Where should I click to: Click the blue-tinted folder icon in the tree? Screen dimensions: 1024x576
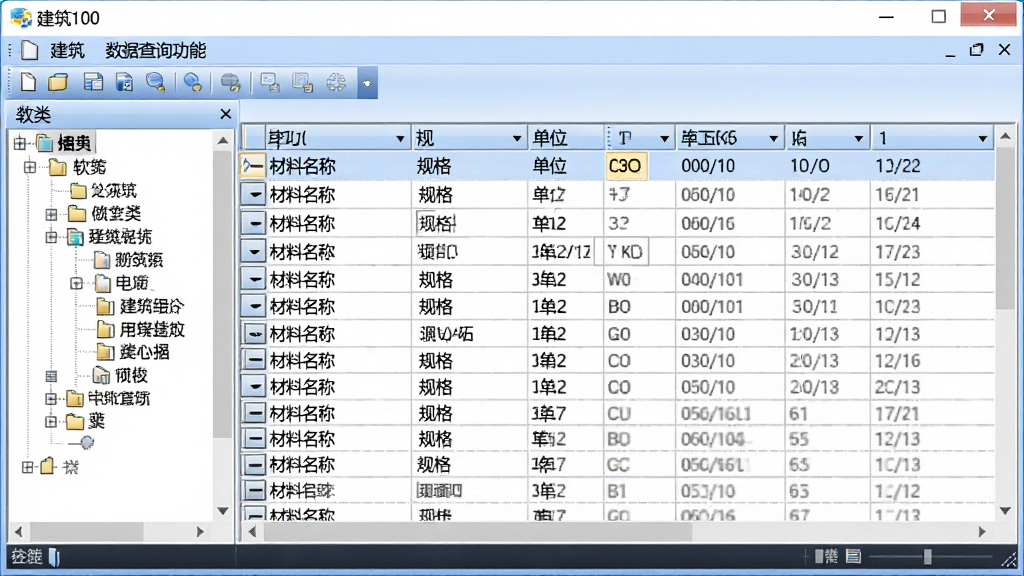tap(75, 237)
